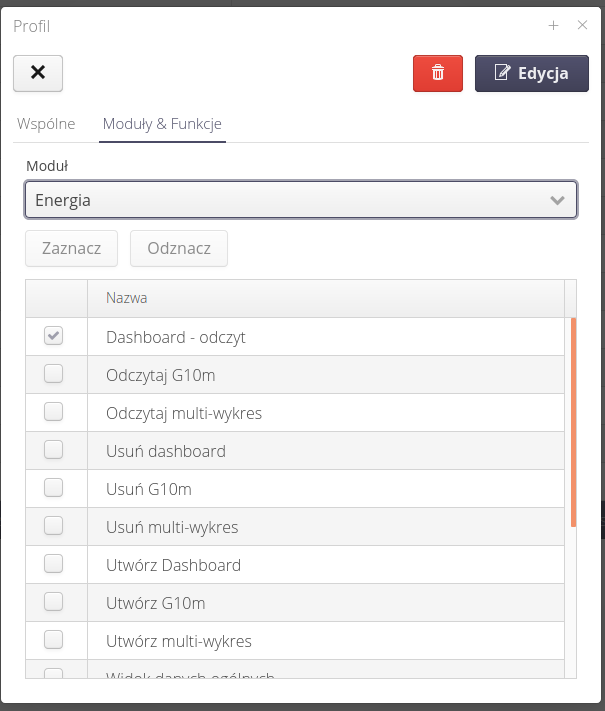This screenshot has width=605, height=711.
Task: Close the Profil dialog window
Action: pos(582,25)
